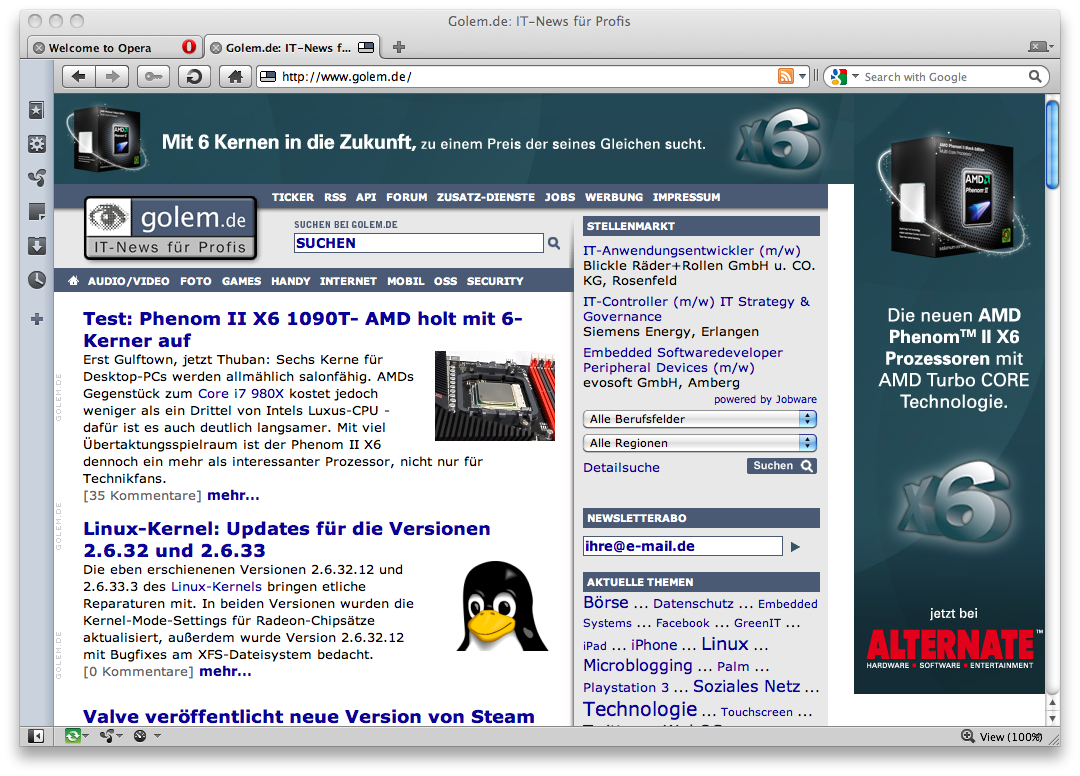Open the Notes panel
This screenshot has width=1080, height=776.
(x=37, y=212)
